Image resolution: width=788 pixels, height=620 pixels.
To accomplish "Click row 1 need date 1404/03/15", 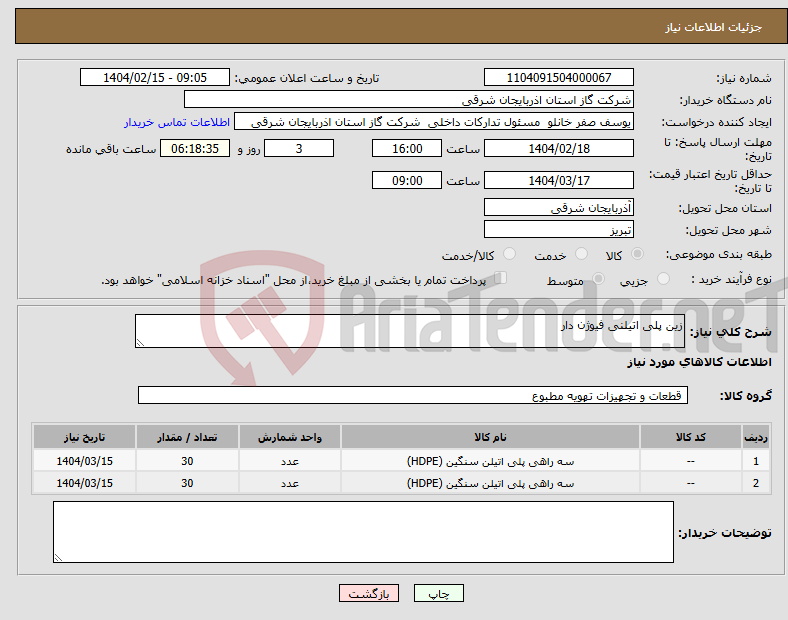I will click(x=84, y=461).
